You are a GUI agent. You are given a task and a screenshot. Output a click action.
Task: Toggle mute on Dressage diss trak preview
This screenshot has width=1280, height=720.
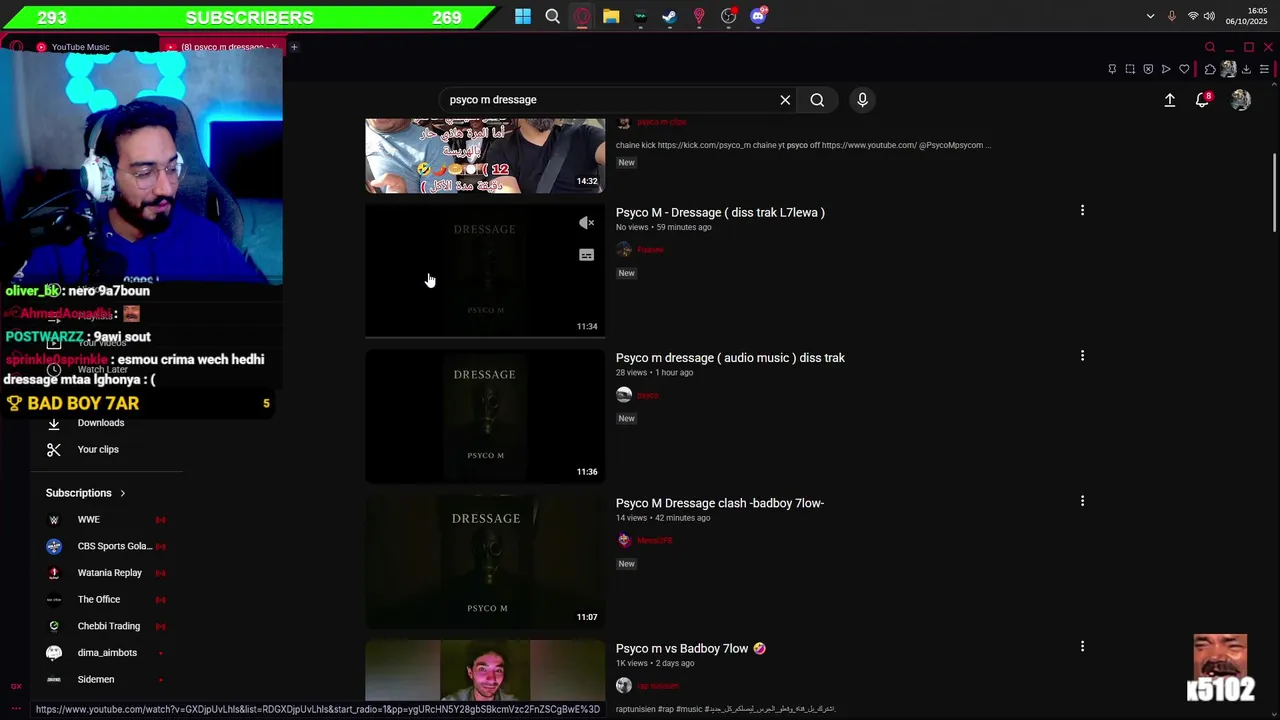[587, 223]
